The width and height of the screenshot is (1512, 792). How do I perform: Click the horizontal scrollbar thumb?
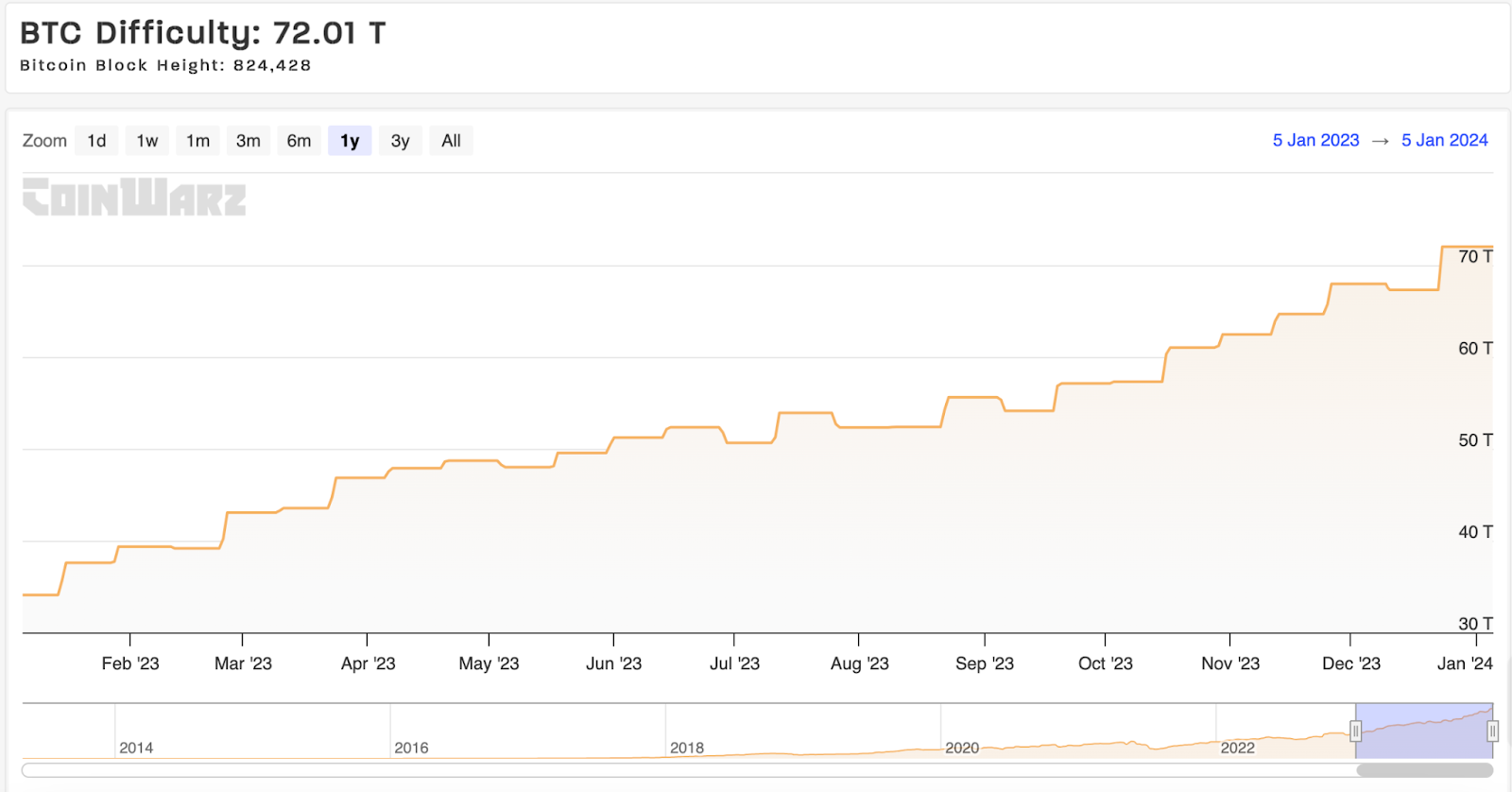pyautogui.click(x=1425, y=770)
